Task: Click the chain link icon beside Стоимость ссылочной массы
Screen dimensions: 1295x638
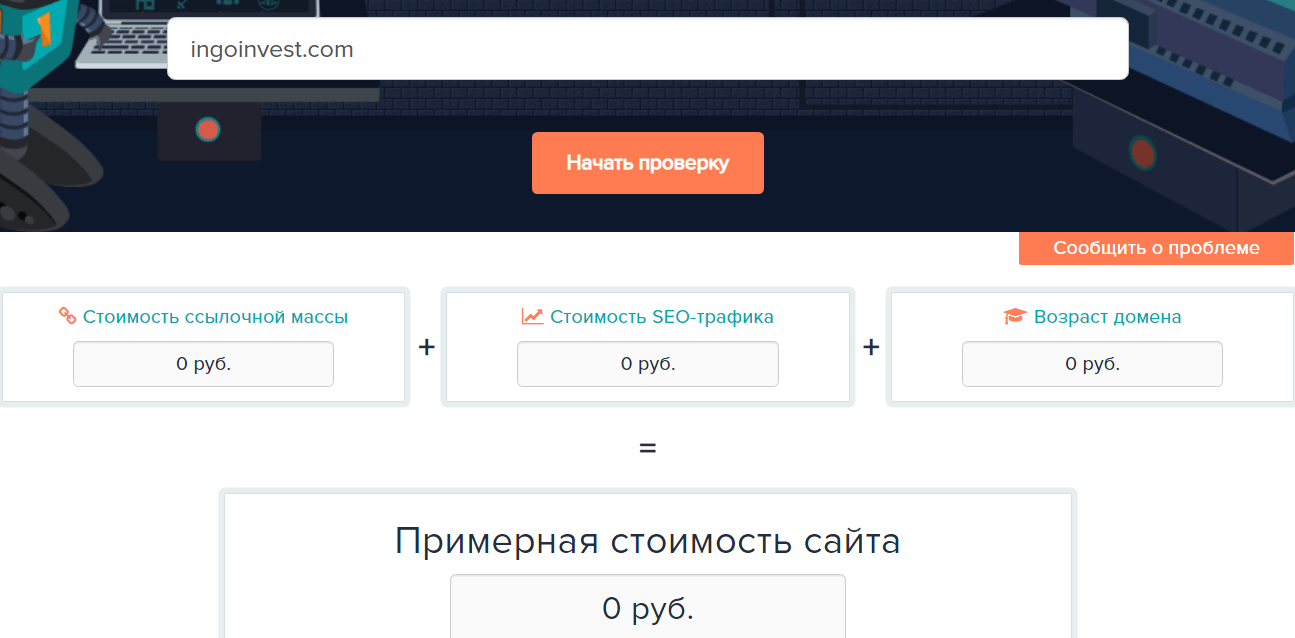Action: pyautogui.click(x=67, y=317)
